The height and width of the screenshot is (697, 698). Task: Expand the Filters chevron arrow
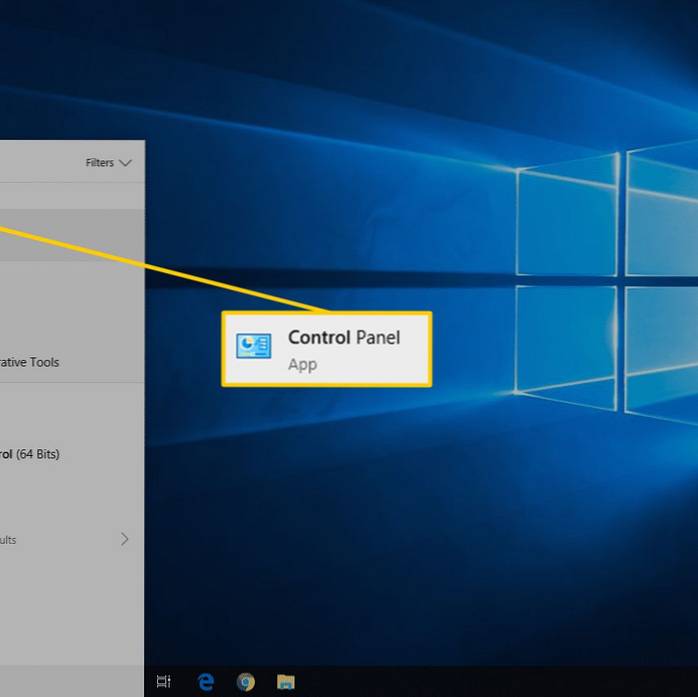point(125,162)
